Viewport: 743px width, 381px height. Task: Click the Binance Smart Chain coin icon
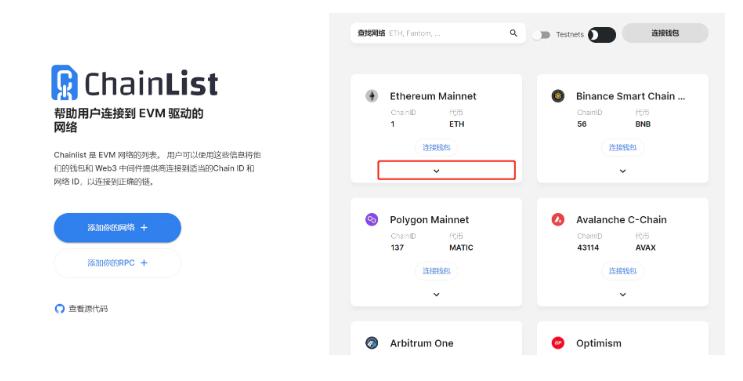click(x=558, y=96)
